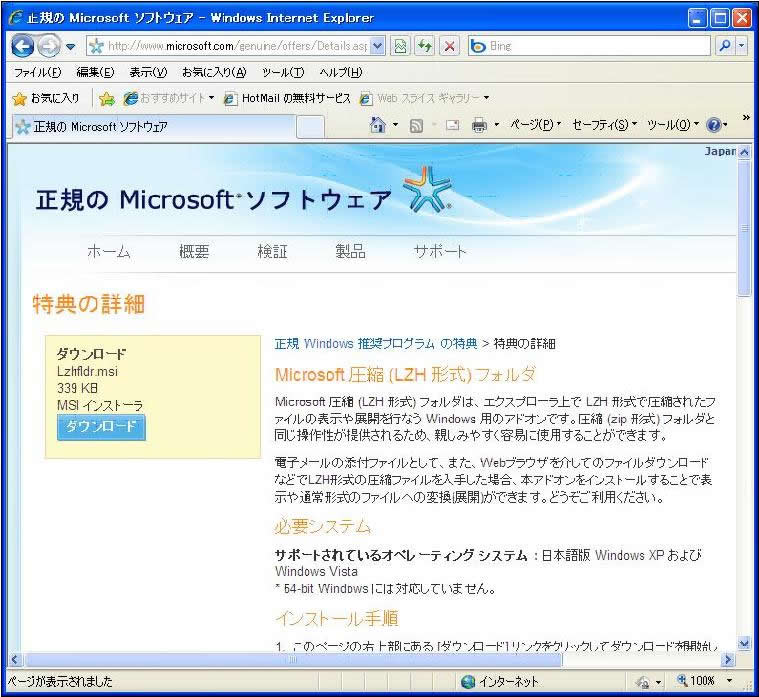Click the インストール手順 heading
This screenshot has height=697, width=759.
point(337,618)
